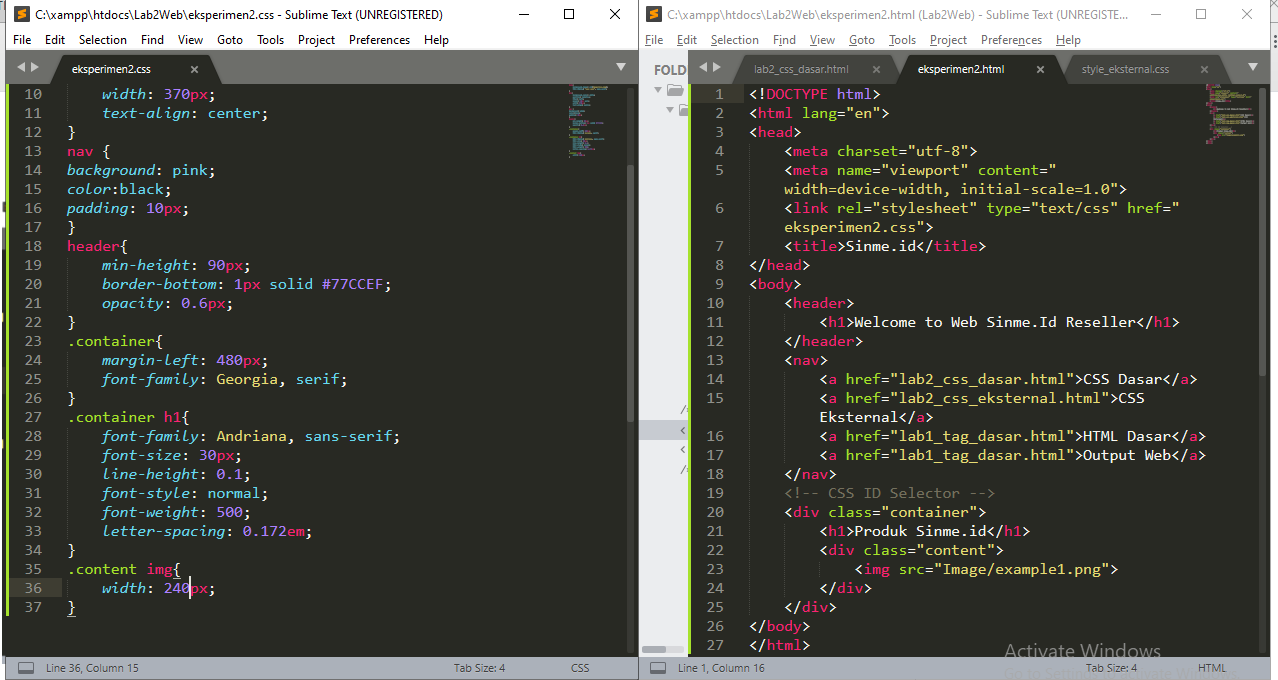Click the Sublime Text logo in the eksperimen2.css window title bar

click(20, 15)
